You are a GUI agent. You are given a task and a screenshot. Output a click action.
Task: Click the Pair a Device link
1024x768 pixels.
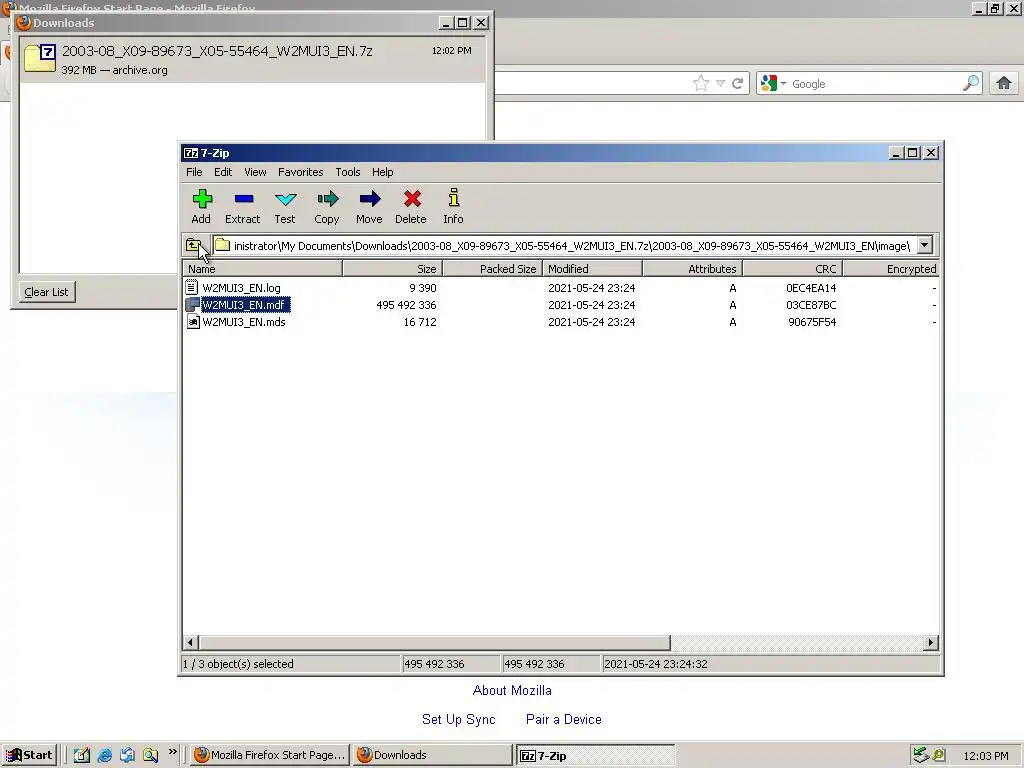(564, 719)
